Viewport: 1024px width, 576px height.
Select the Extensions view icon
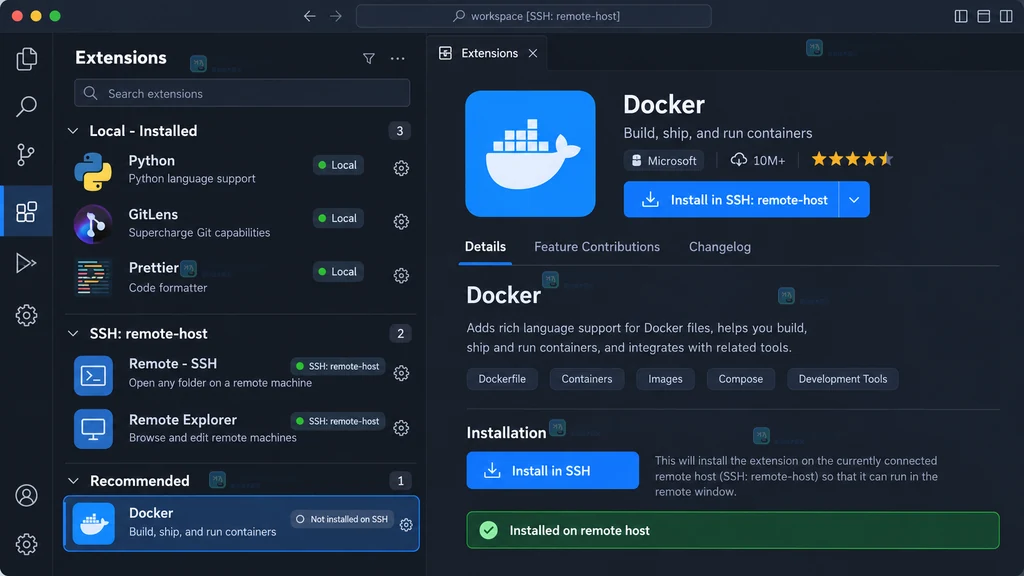tap(26, 212)
